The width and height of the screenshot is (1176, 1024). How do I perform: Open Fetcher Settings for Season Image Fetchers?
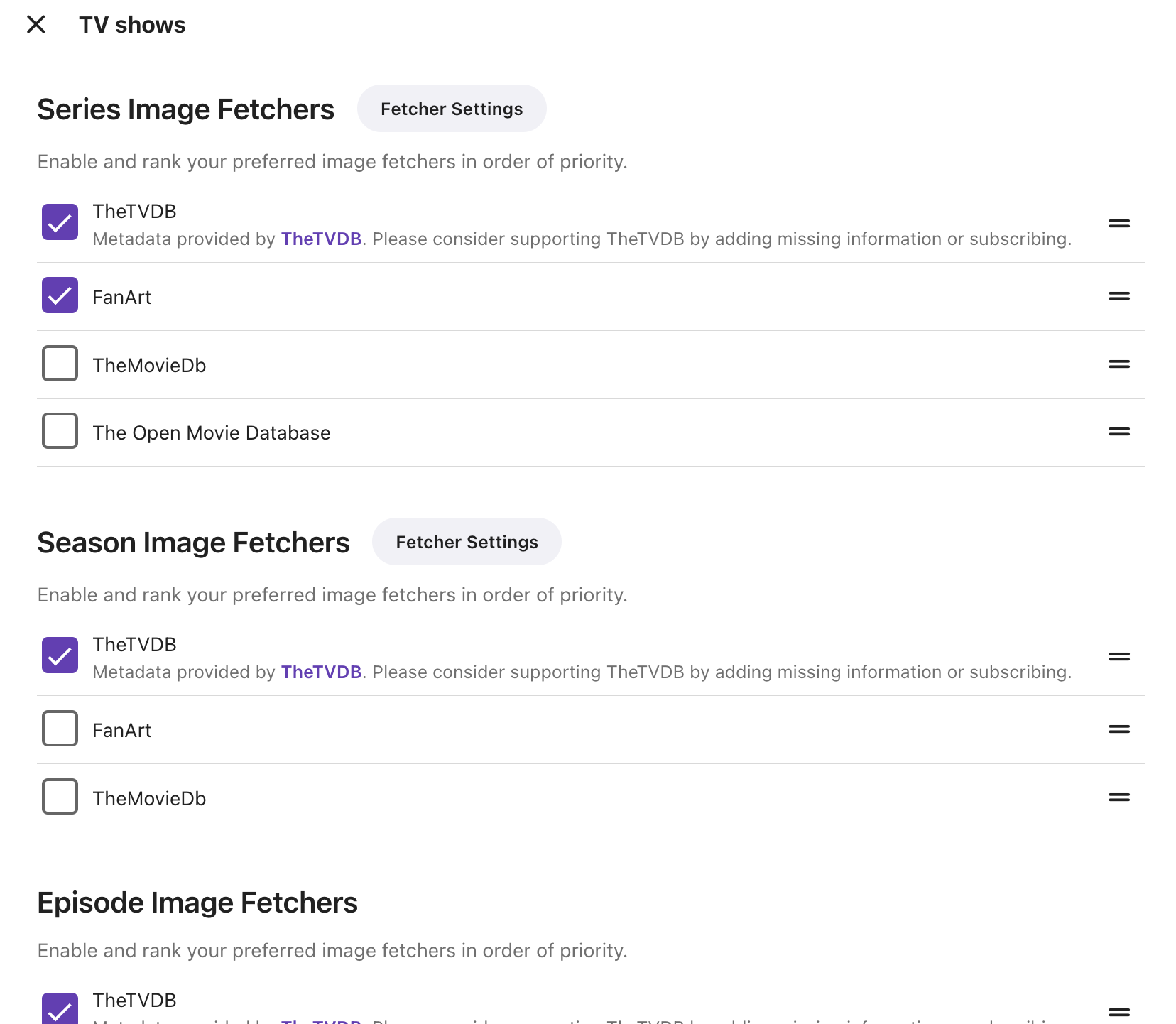click(467, 542)
